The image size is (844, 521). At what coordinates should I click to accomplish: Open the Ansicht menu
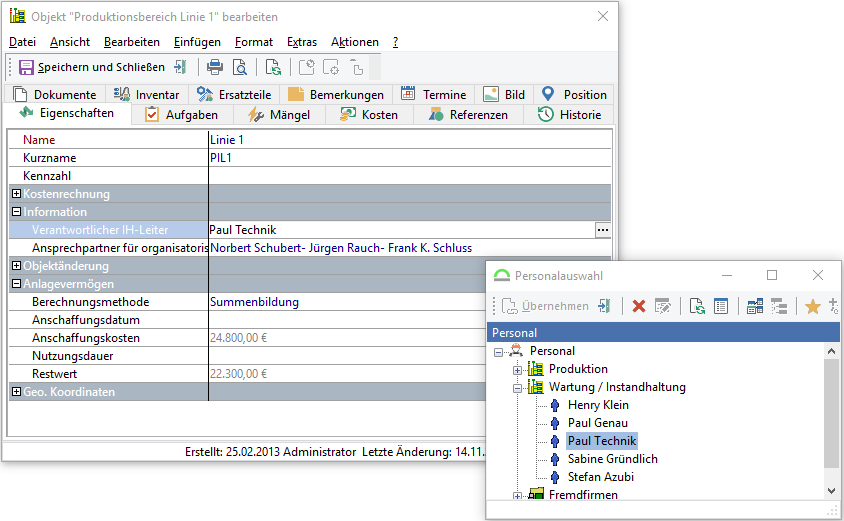(70, 42)
